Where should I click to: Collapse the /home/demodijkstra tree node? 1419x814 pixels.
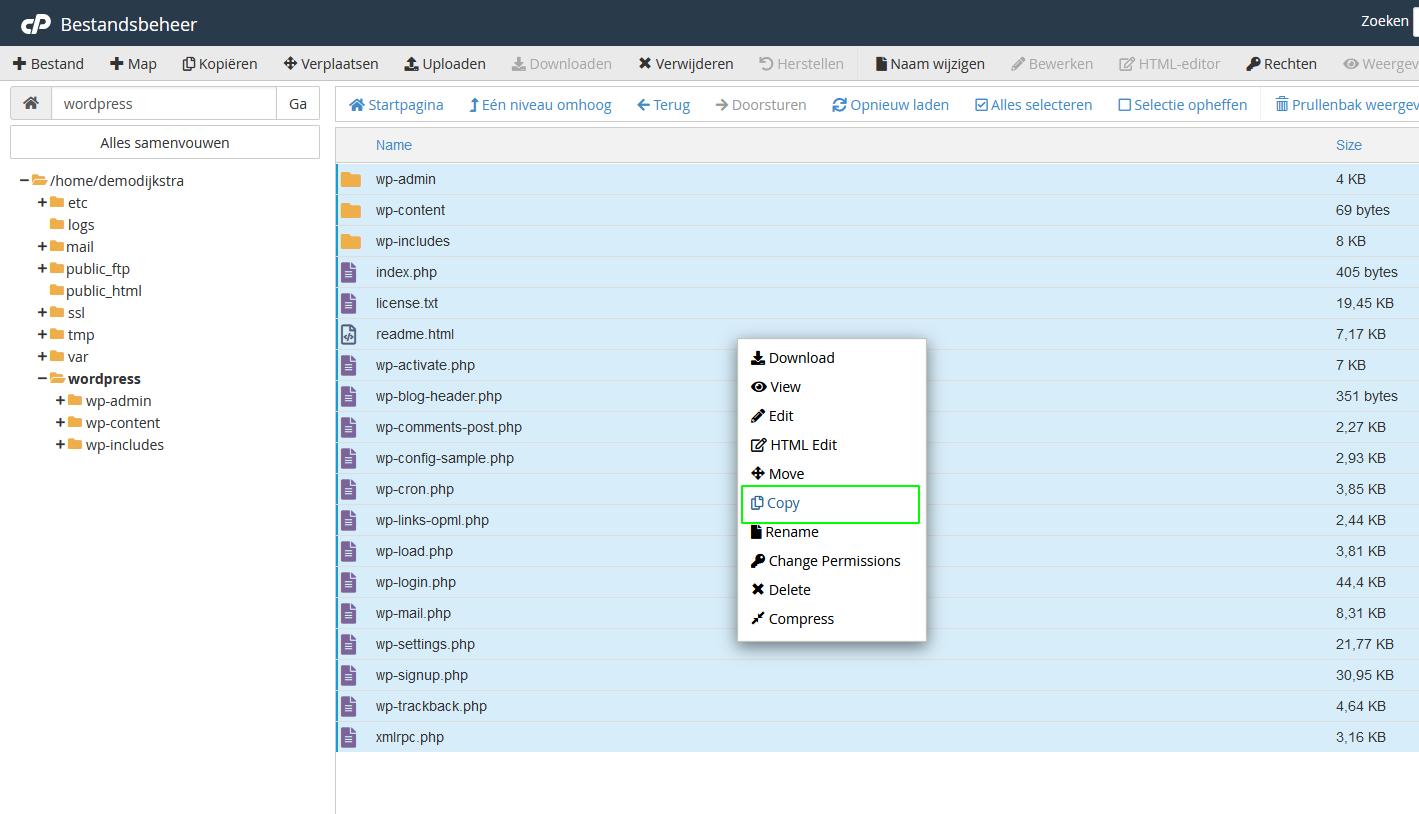[x=24, y=181]
